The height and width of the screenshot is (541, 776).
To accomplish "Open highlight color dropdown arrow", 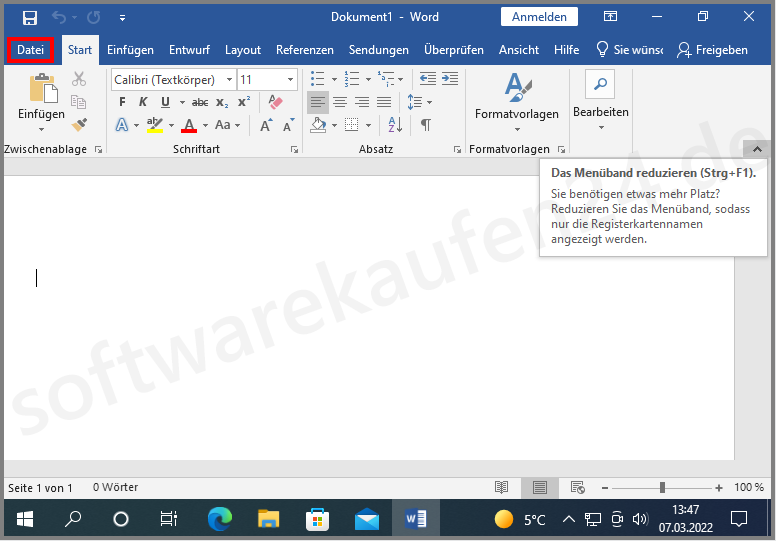I will (171, 125).
